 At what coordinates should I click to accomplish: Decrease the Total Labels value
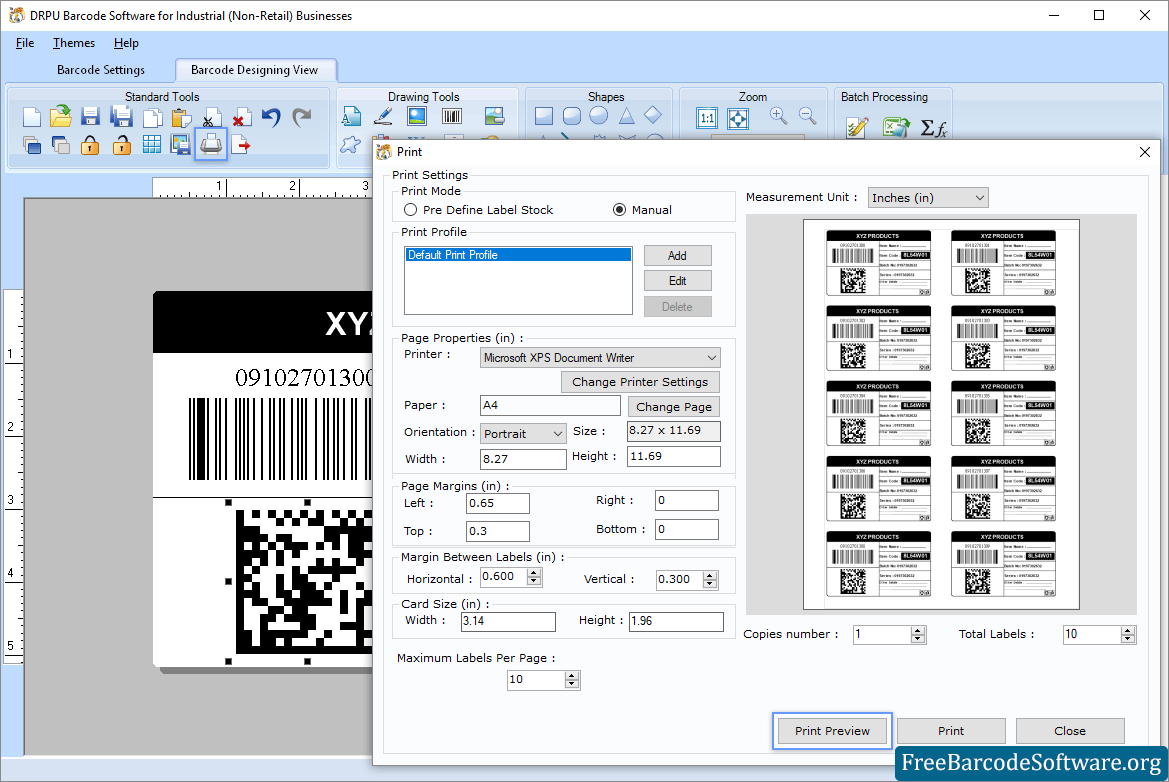1128,639
